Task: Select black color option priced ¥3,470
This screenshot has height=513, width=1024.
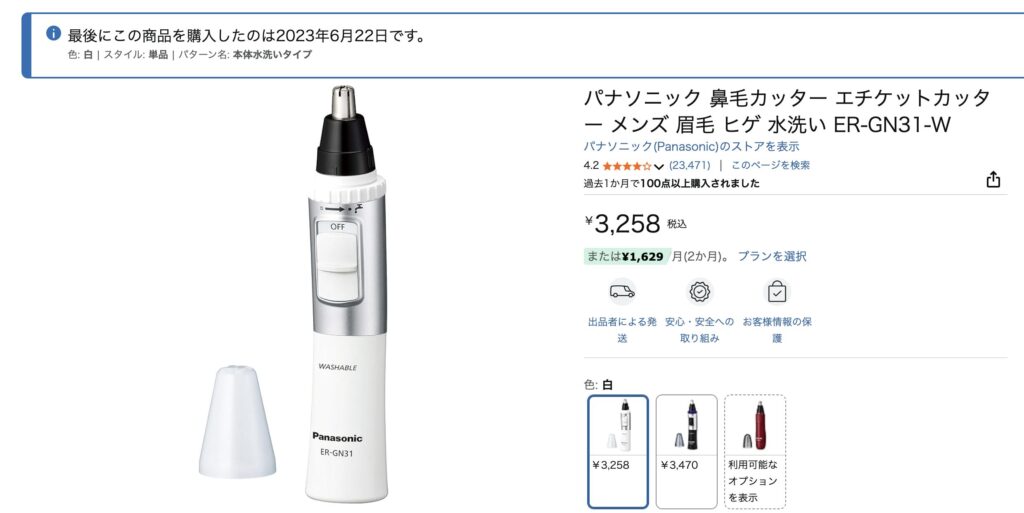Action: pyautogui.click(x=686, y=451)
